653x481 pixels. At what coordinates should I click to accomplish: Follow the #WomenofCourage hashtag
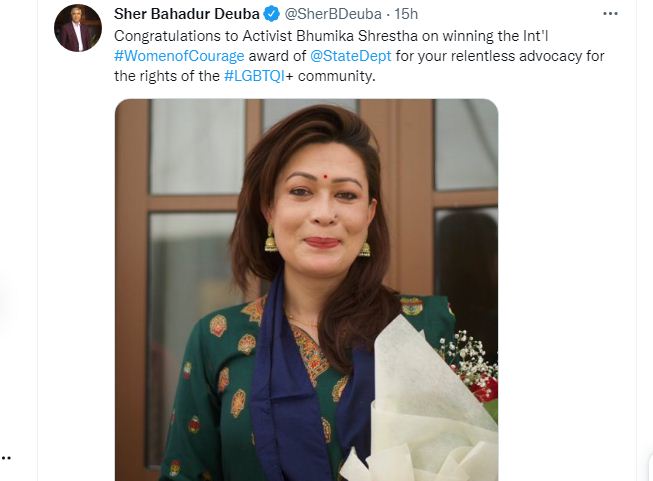point(172,55)
